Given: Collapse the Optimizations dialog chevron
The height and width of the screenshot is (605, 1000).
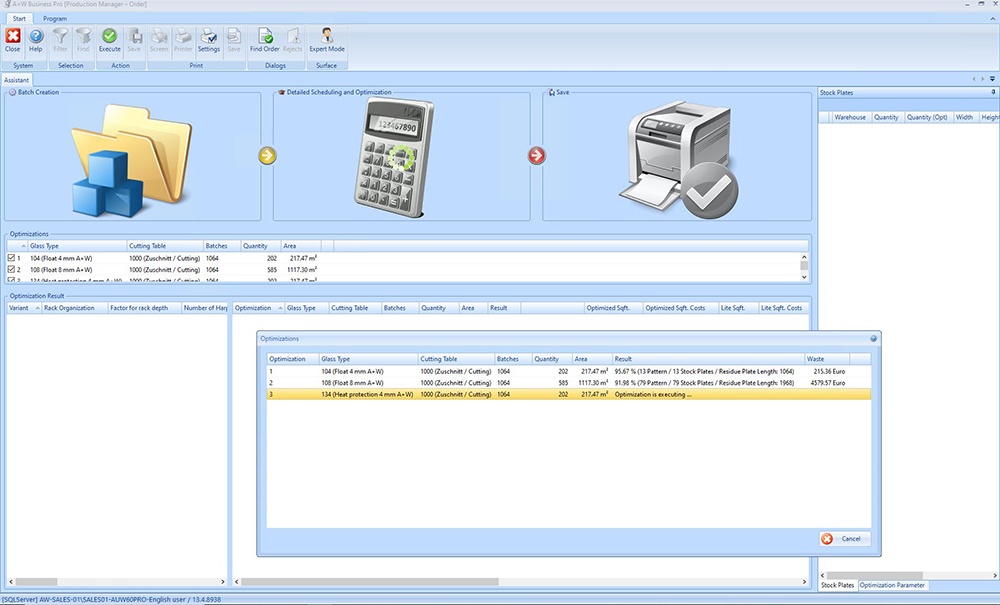Looking at the screenshot, I should [872, 339].
